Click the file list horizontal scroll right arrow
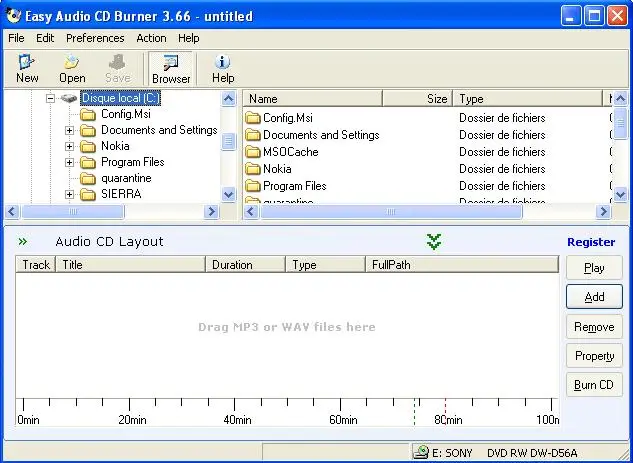Screen dimensions: 633x463 (604, 212)
